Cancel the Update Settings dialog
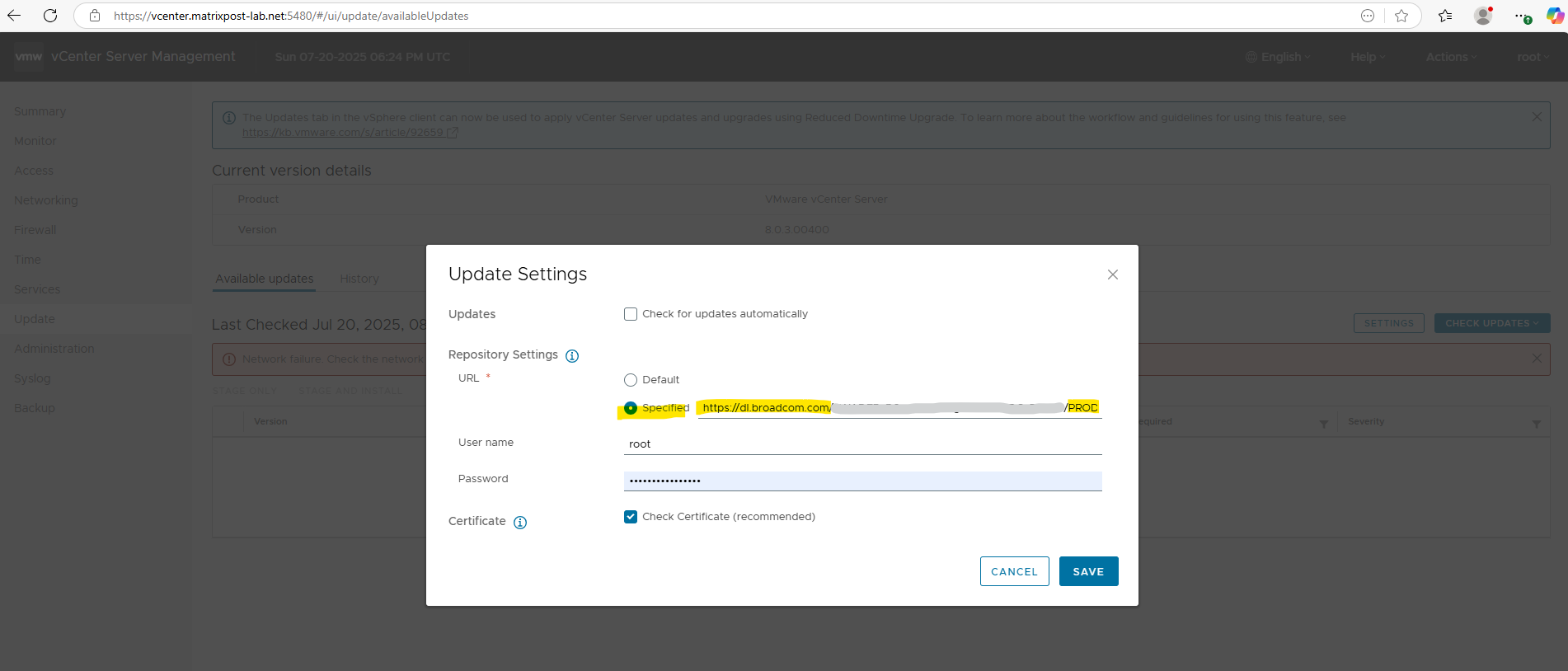The width and height of the screenshot is (1568, 671). click(x=1014, y=571)
